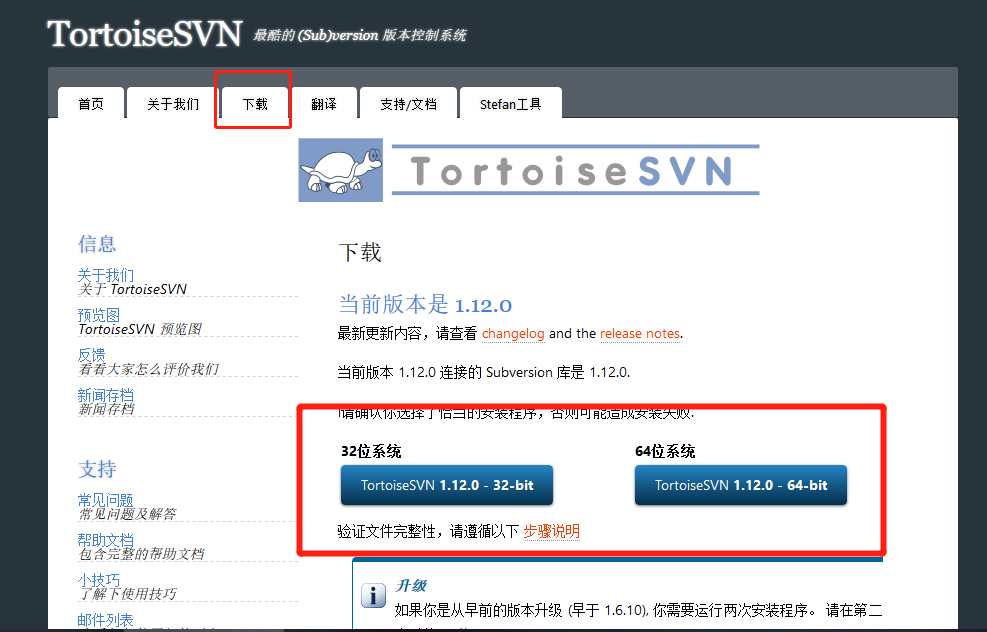Screen dimensions: 987x632
Task: Click the 信息 sidebar heading
Action: pyautogui.click(x=97, y=244)
